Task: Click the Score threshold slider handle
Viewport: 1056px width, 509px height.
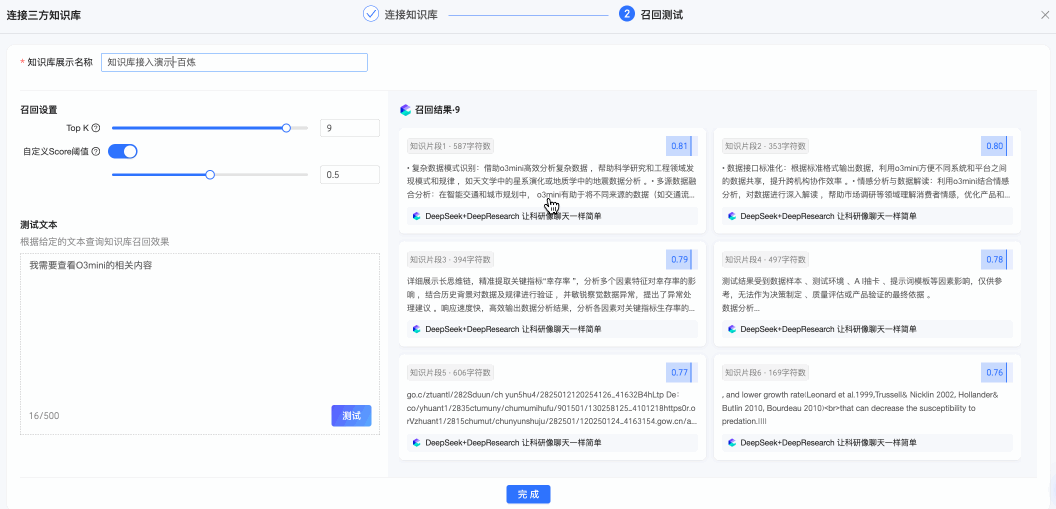Action: point(210,174)
